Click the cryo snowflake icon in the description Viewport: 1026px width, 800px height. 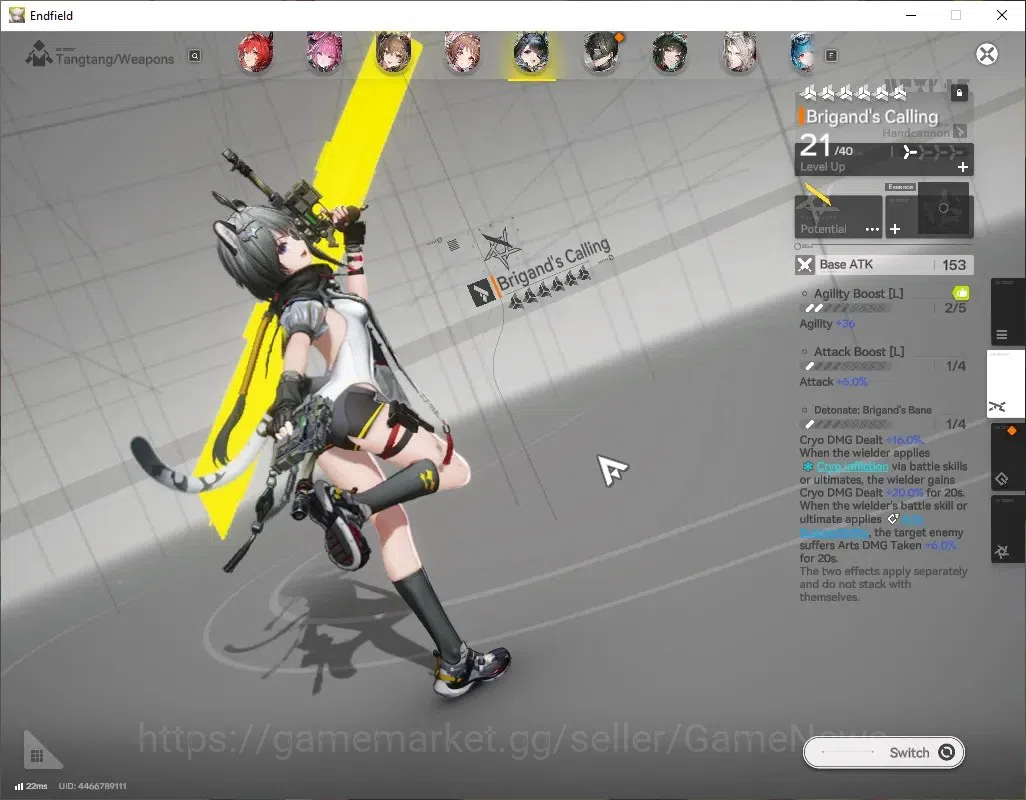(808, 466)
